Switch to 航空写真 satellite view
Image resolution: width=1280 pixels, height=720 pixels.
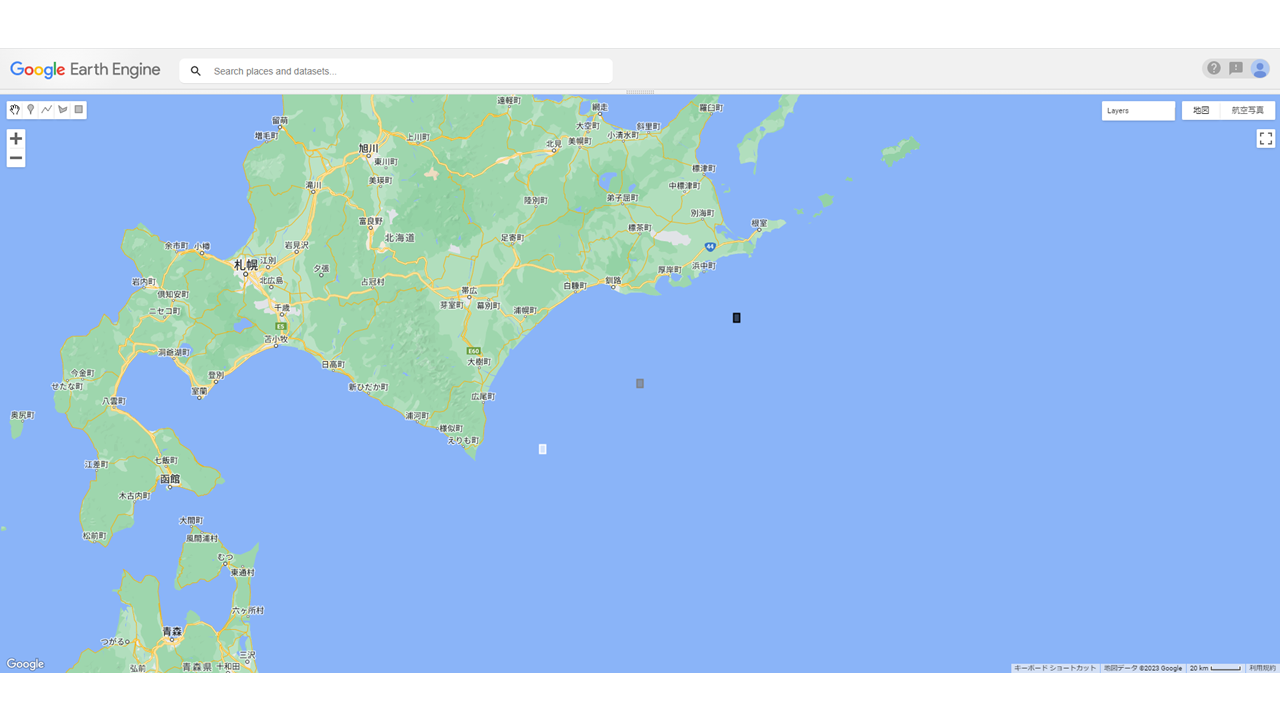(x=1247, y=111)
